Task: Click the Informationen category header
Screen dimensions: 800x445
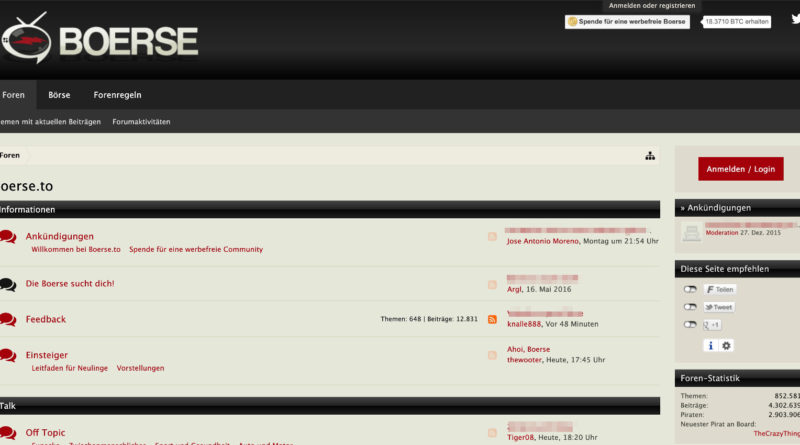Action: click(330, 210)
